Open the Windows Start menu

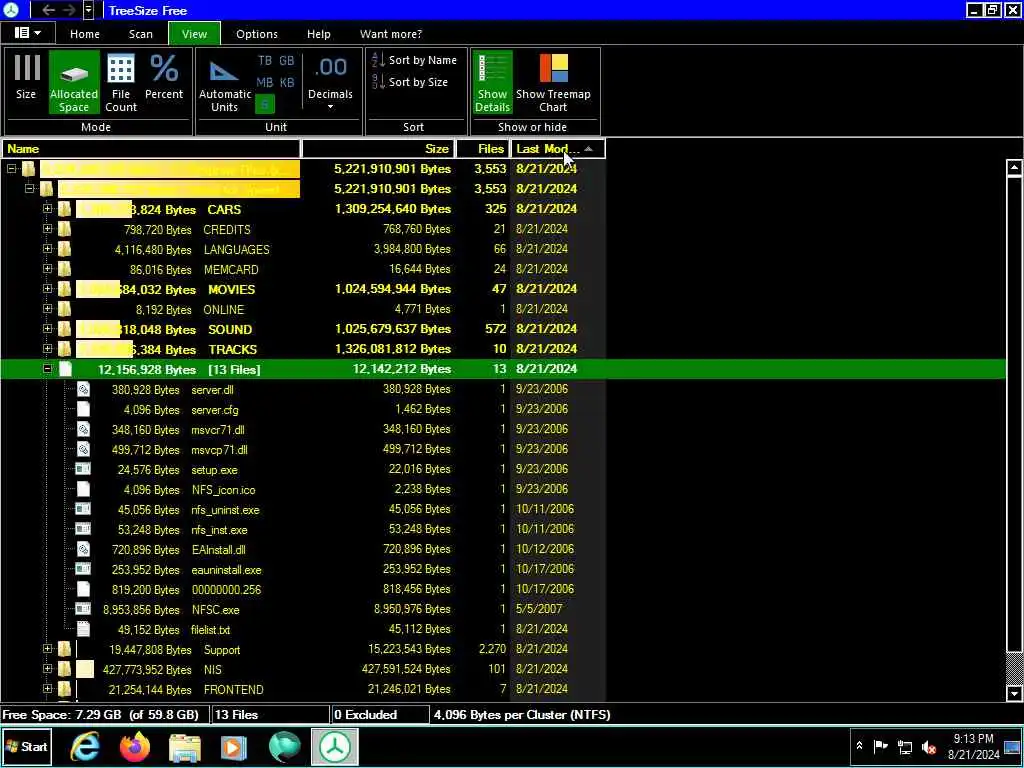(27, 746)
